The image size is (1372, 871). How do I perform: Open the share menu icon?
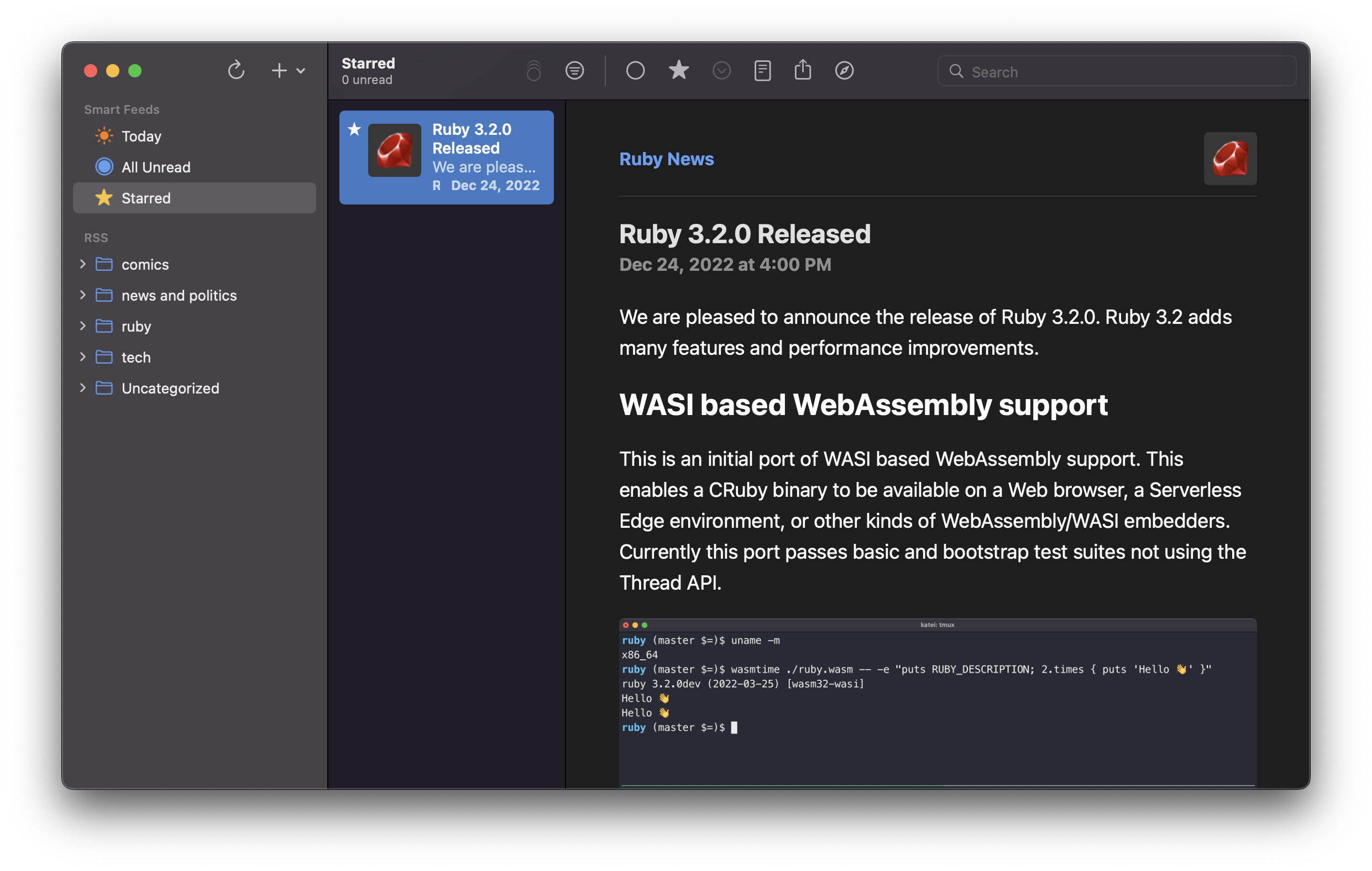tap(803, 70)
